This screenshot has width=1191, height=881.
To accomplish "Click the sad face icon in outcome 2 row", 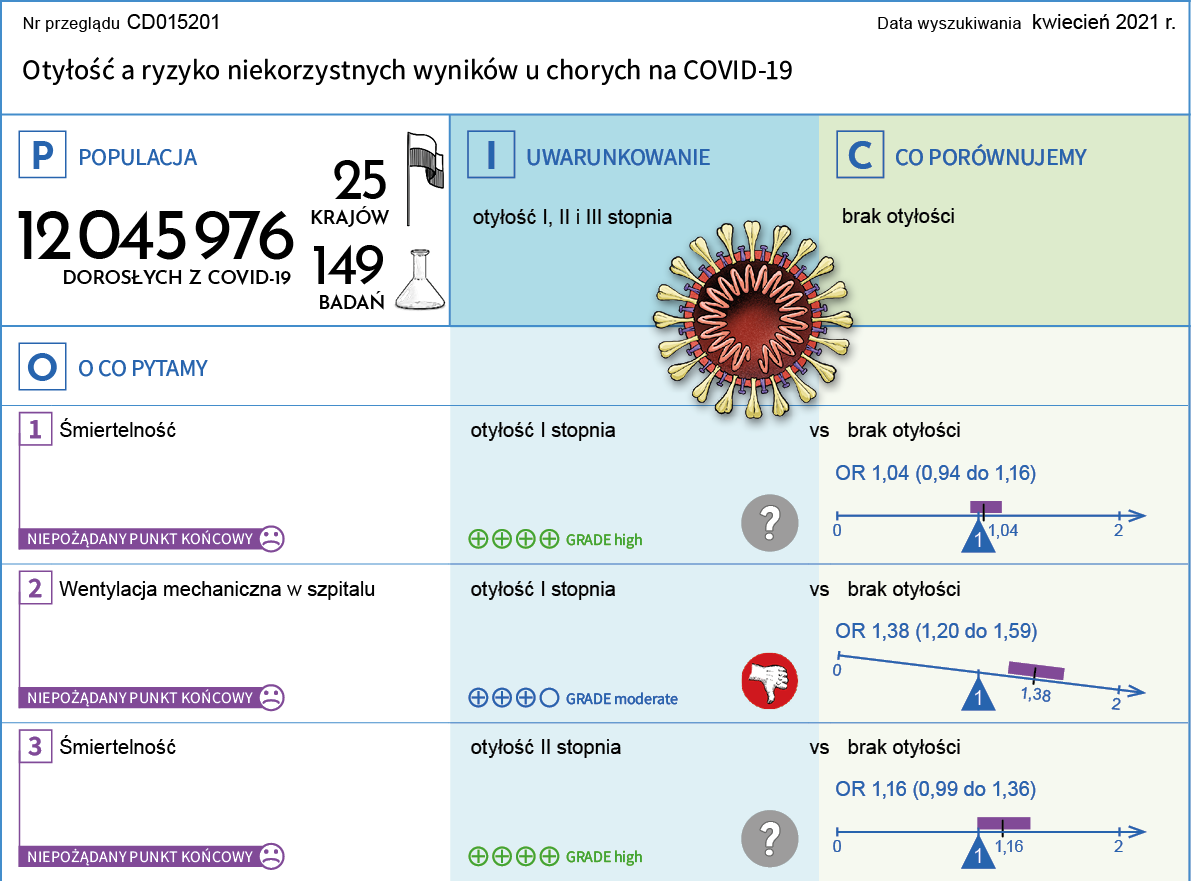I will pos(270,697).
